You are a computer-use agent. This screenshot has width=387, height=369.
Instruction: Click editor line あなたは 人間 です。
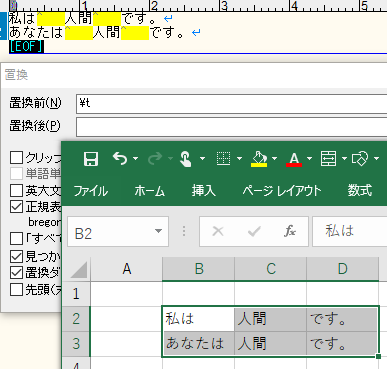(97, 32)
